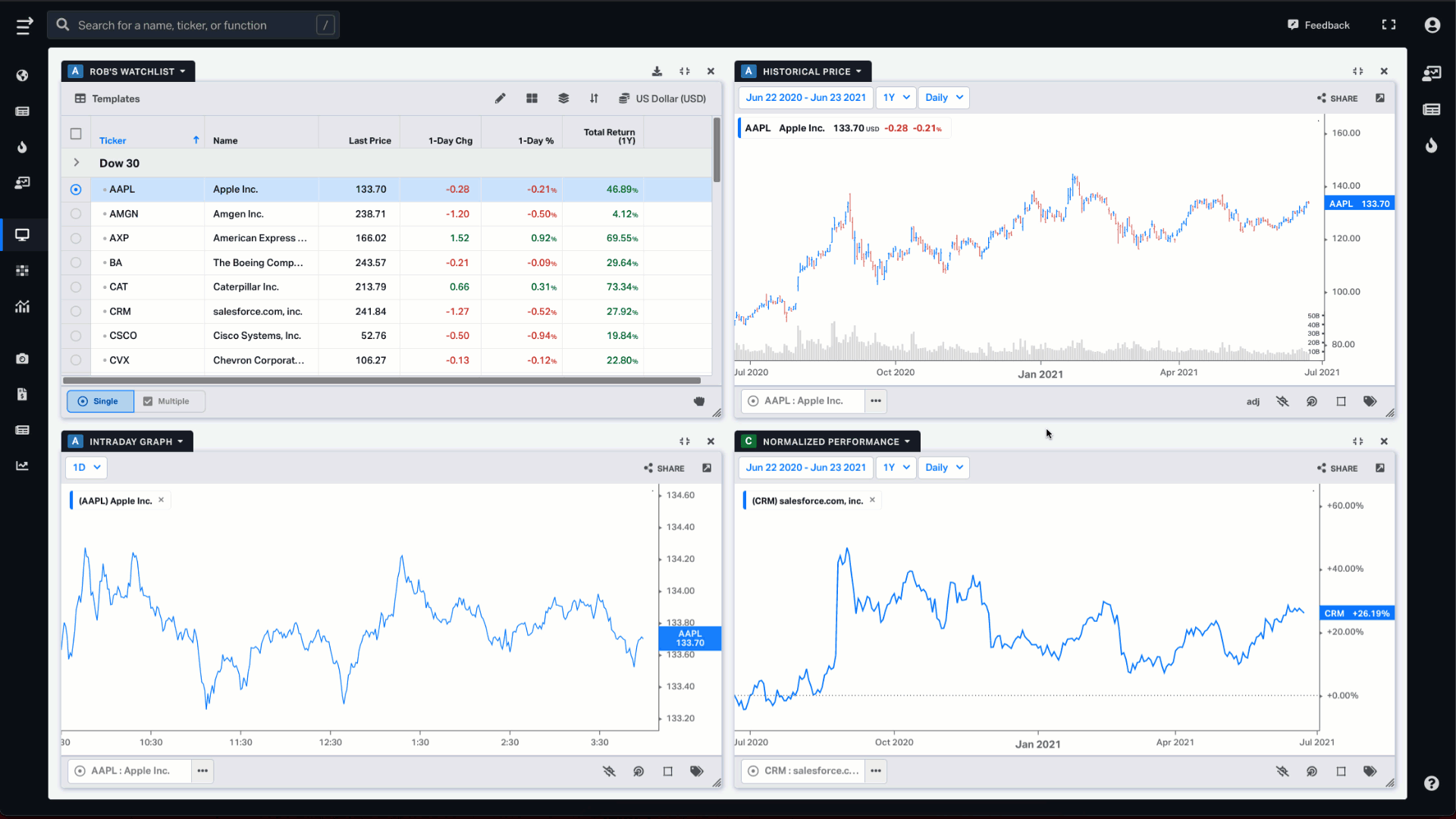1456x819 pixels.
Task: Download the watchlist data
Action: click(657, 71)
